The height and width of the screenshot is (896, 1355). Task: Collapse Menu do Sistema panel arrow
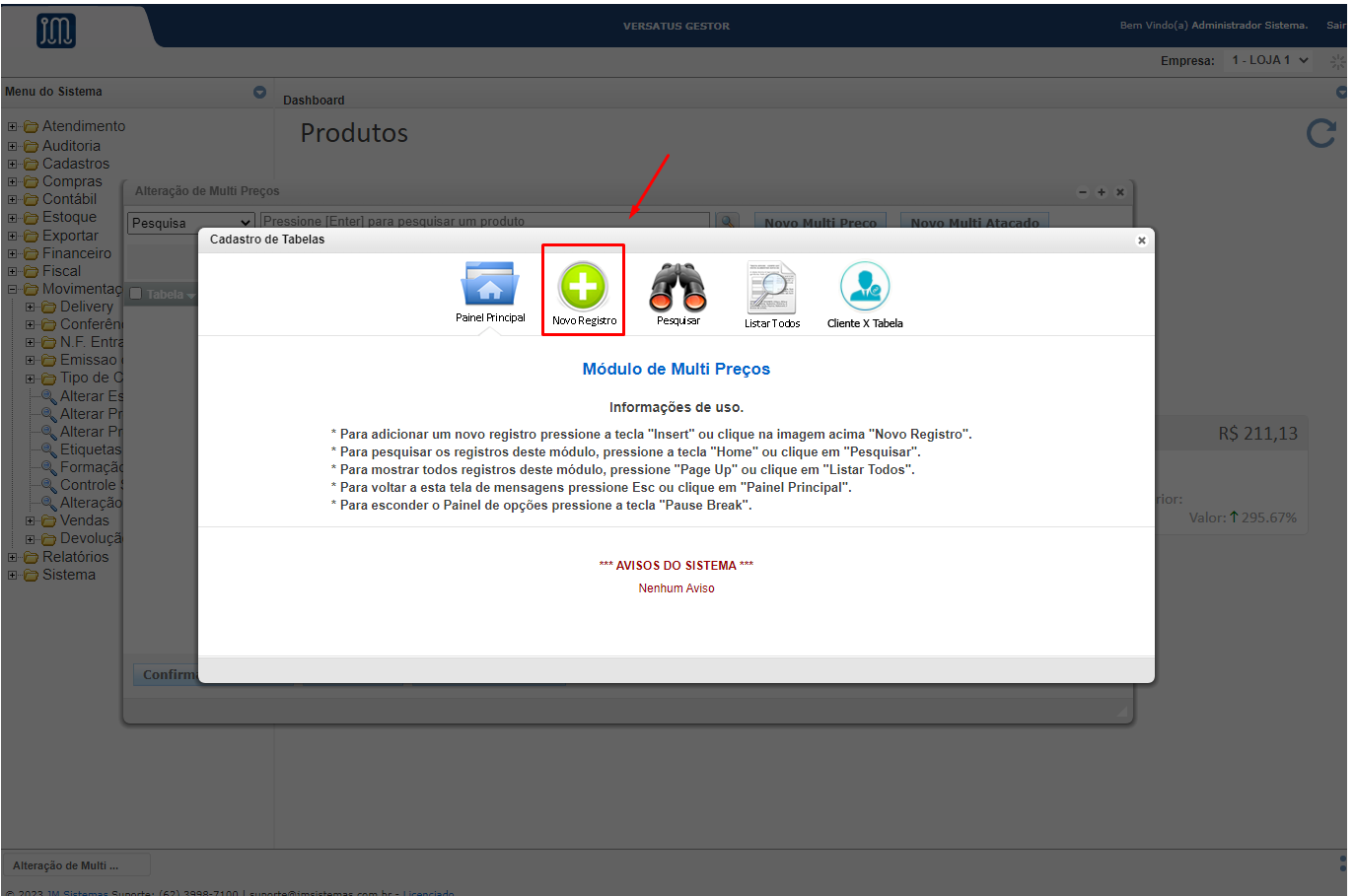(259, 92)
